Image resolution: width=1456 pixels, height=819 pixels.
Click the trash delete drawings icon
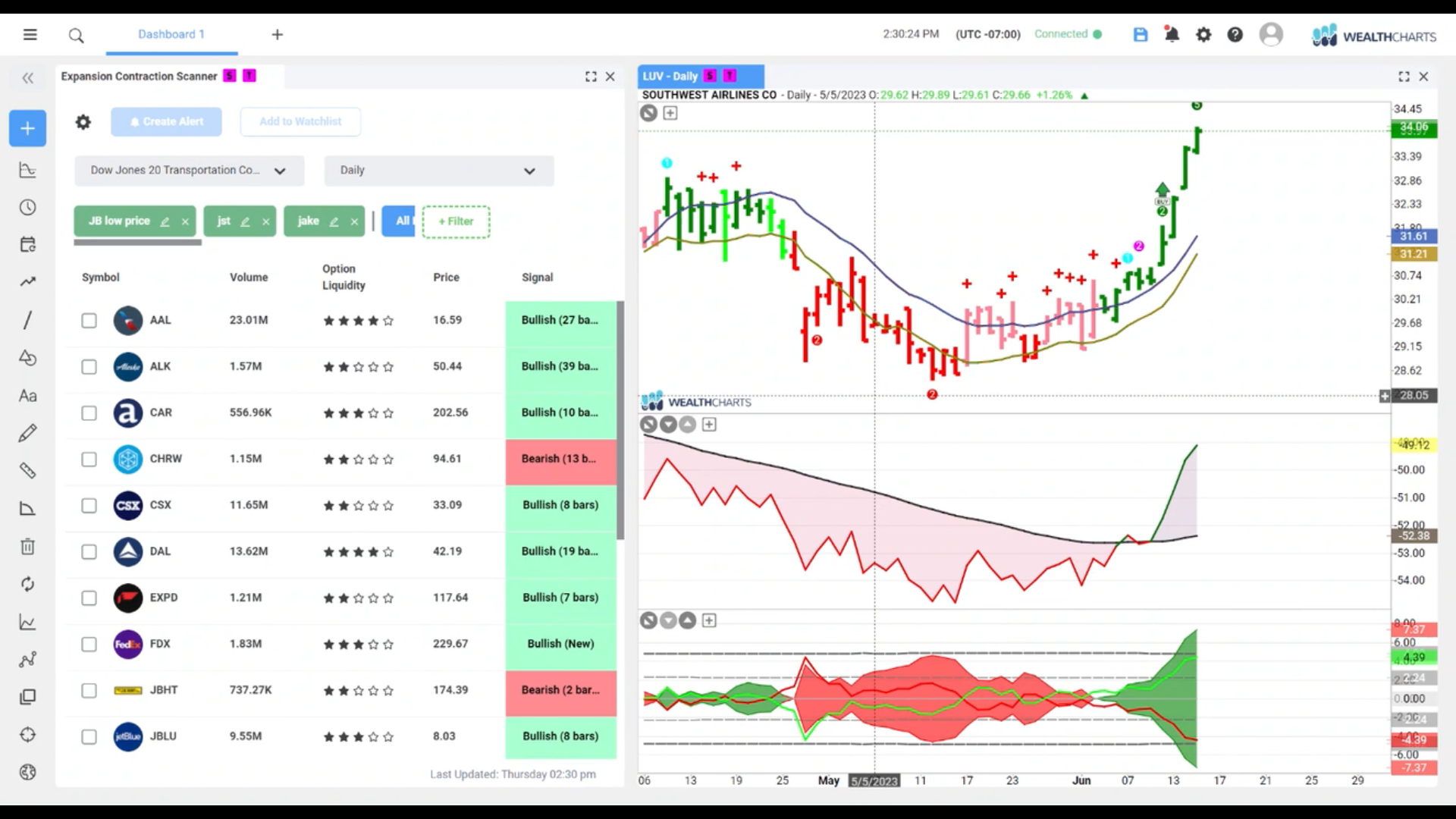pos(27,546)
